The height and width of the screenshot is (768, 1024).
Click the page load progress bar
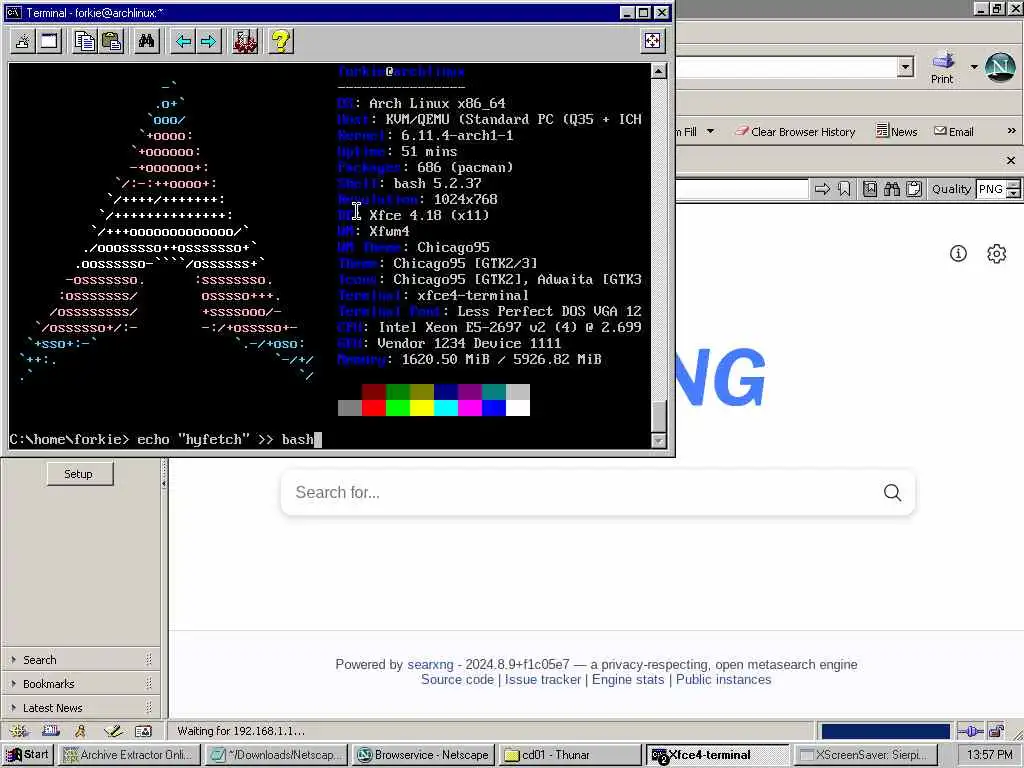click(x=885, y=731)
